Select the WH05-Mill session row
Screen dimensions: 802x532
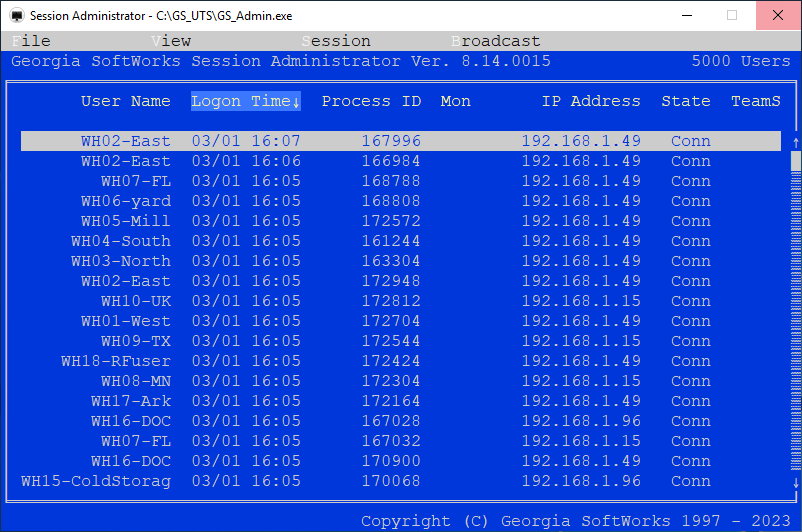pos(401,221)
